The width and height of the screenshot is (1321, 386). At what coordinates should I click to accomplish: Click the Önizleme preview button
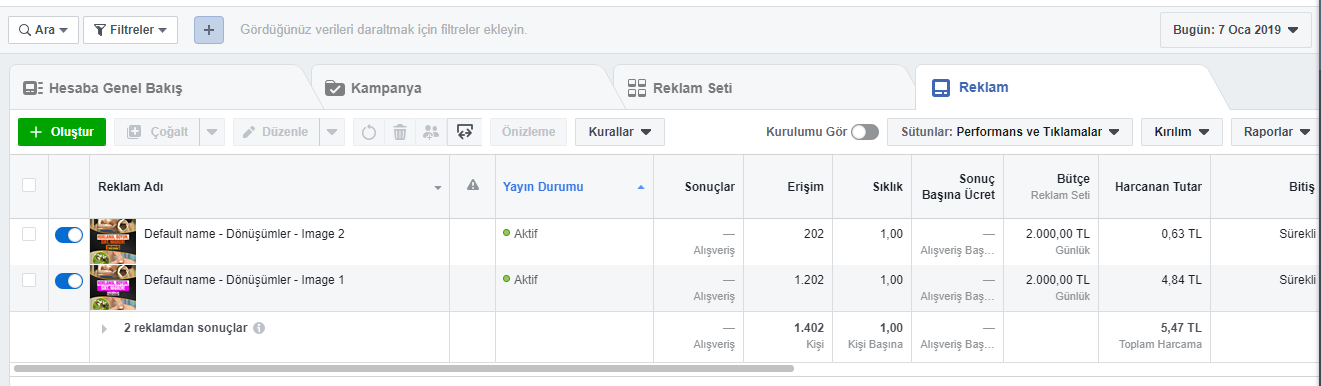click(528, 132)
